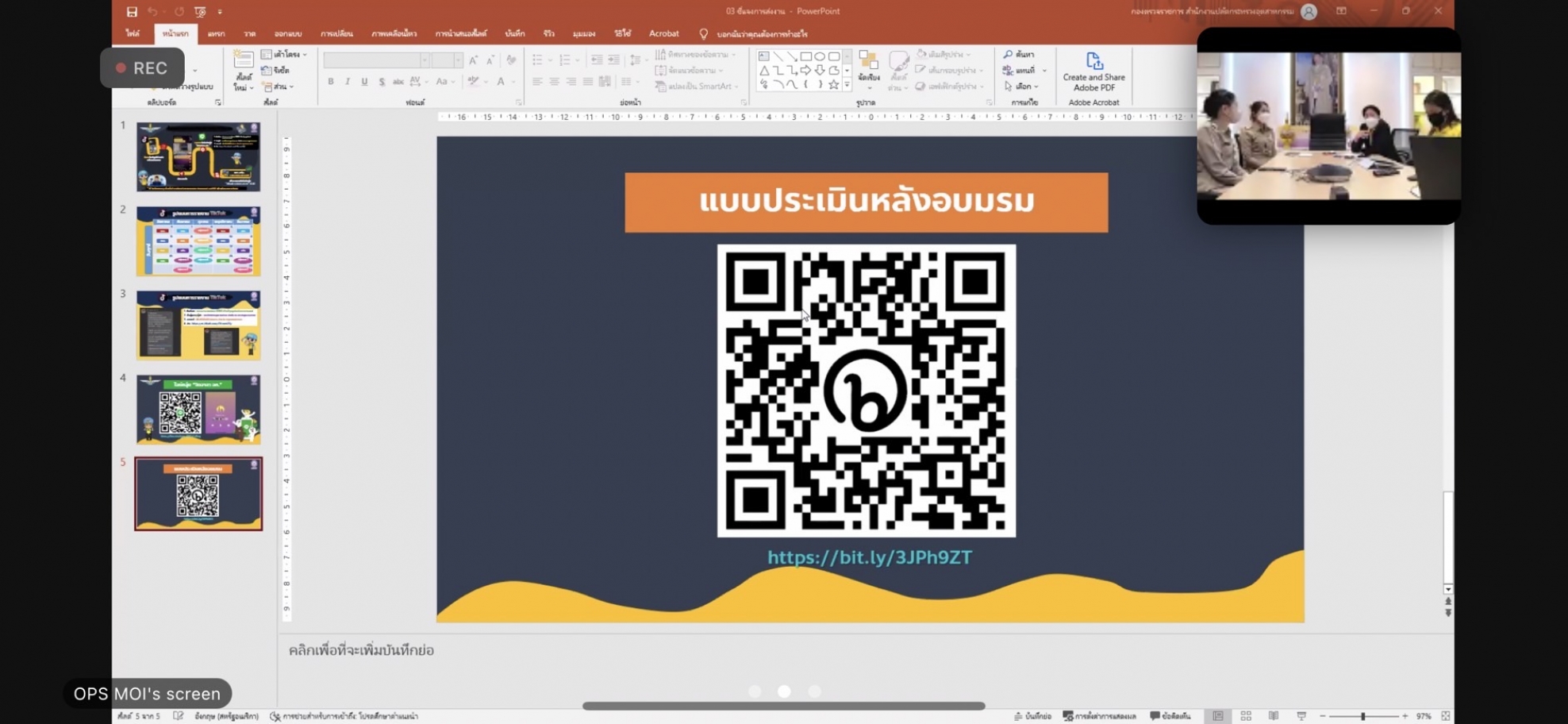
Task: Expand the shapes gallery More arrow
Action: click(x=847, y=84)
